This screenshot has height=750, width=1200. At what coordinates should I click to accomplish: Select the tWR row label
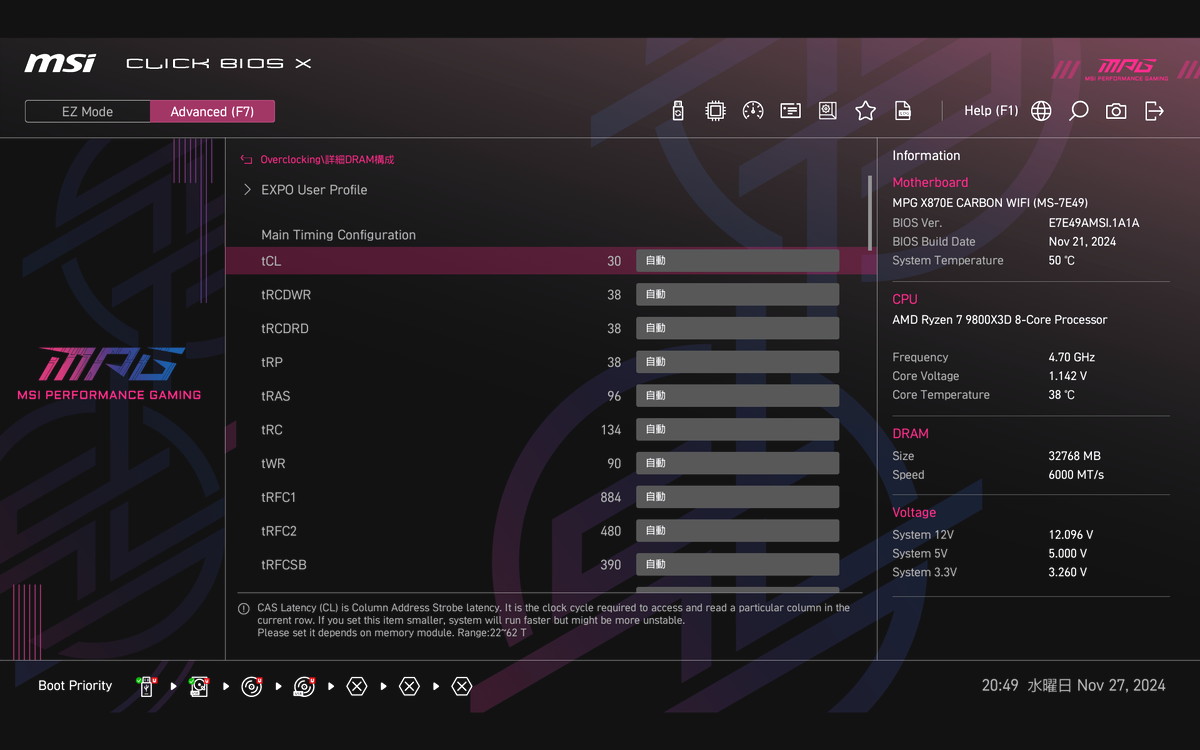pos(274,463)
